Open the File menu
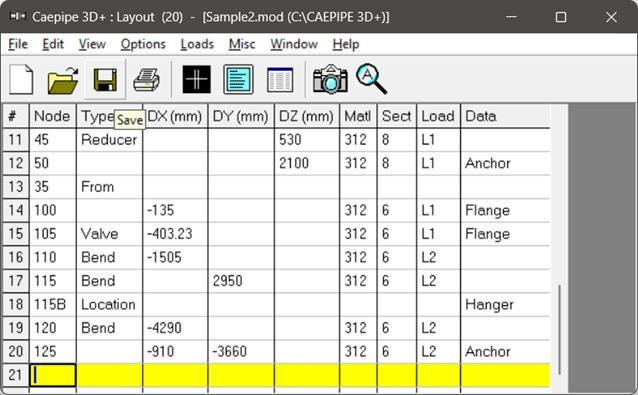The width and height of the screenshot is (638, 395). (18, 44)
